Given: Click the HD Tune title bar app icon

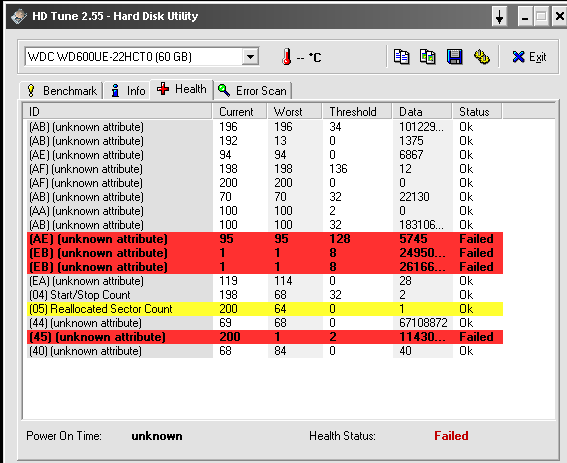Looking at the screenshot, I should click(x=19, y=16).
